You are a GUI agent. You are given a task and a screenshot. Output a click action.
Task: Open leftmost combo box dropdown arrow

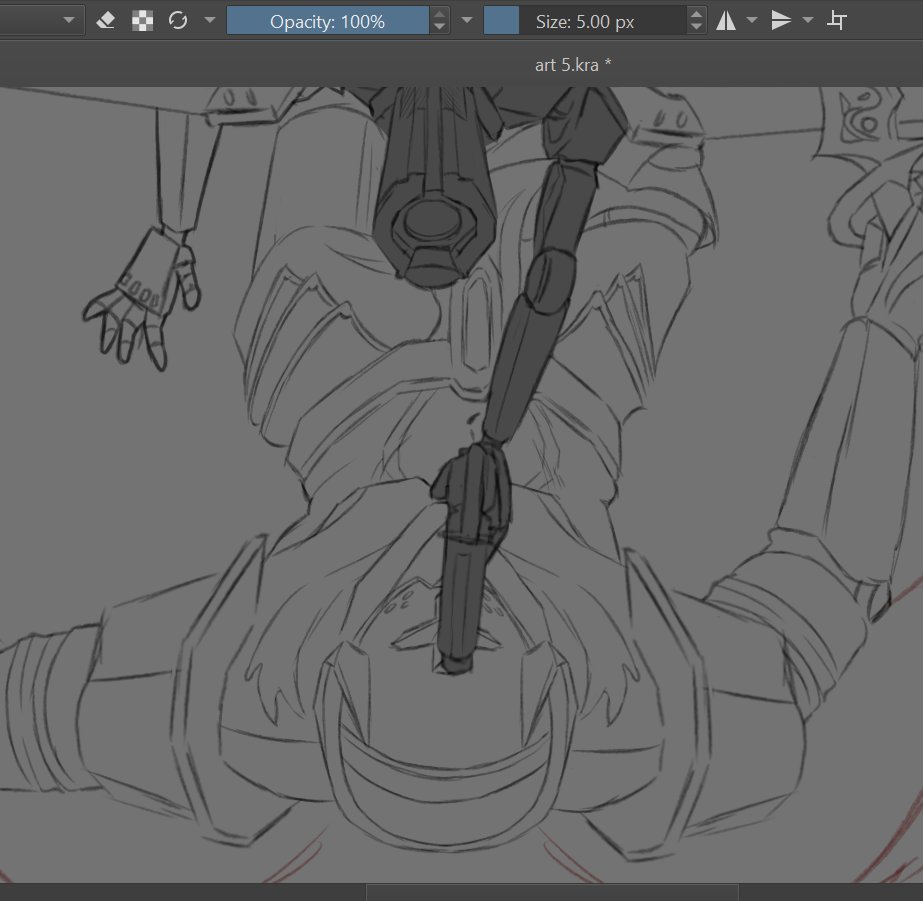69,20
